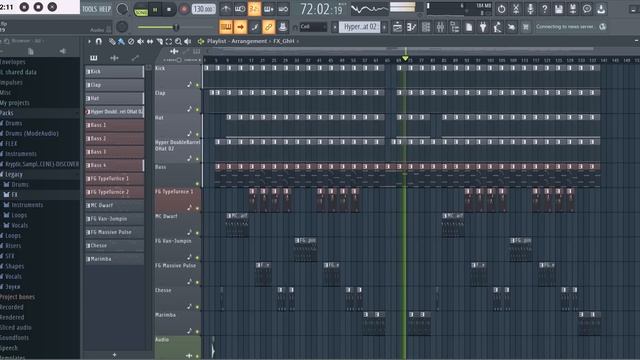The height and width of the screenshot is (360, 640).
Task: Click the one-click audio recording microphone icon
Action: pyautogui.click(x=530, y=9)
